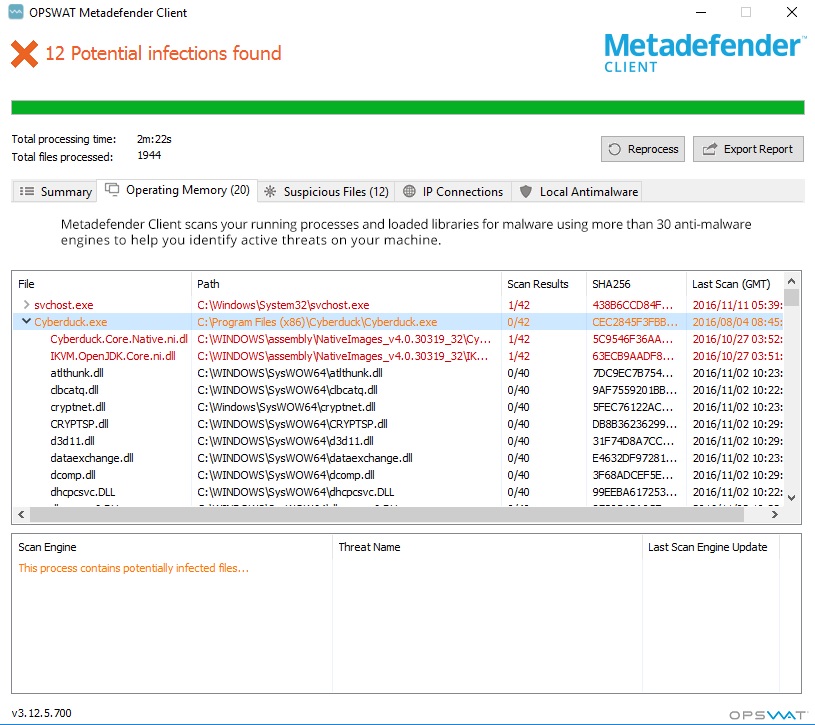This screenshot has width=815, height=725.
Task: Click the Threat Name column header
Action: 487,547
